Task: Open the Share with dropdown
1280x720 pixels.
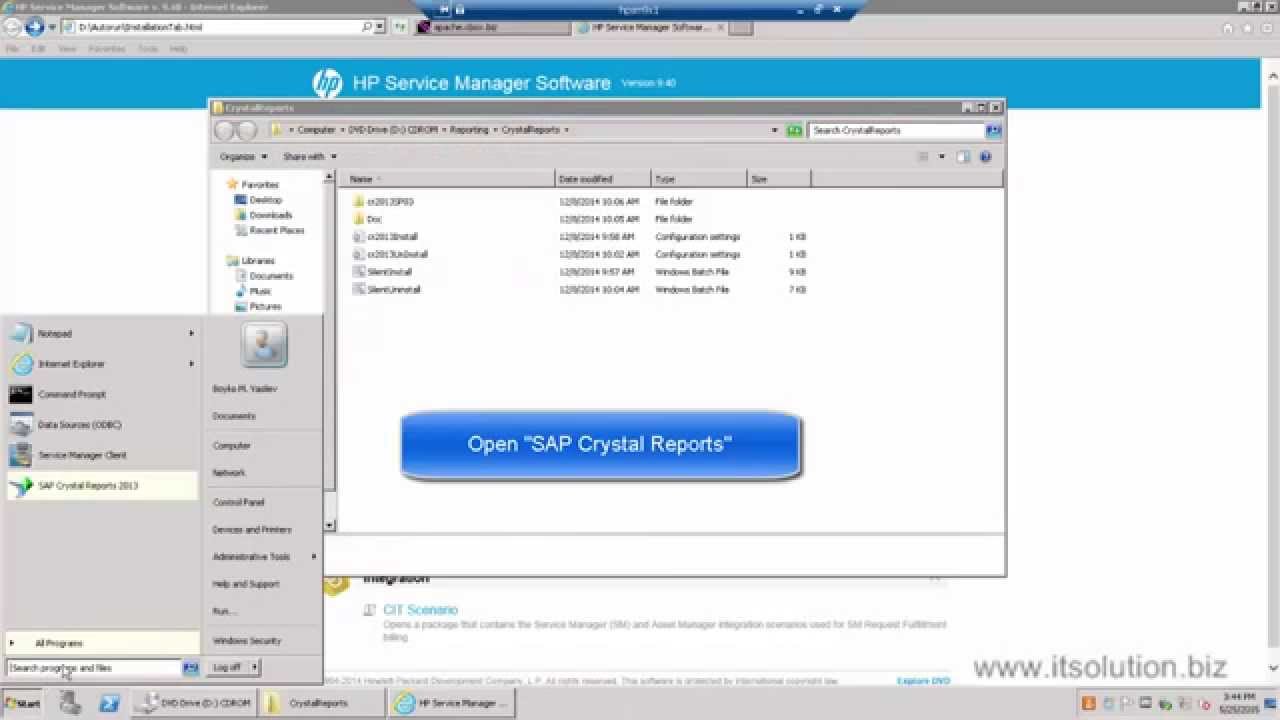Action: [310, 157]
